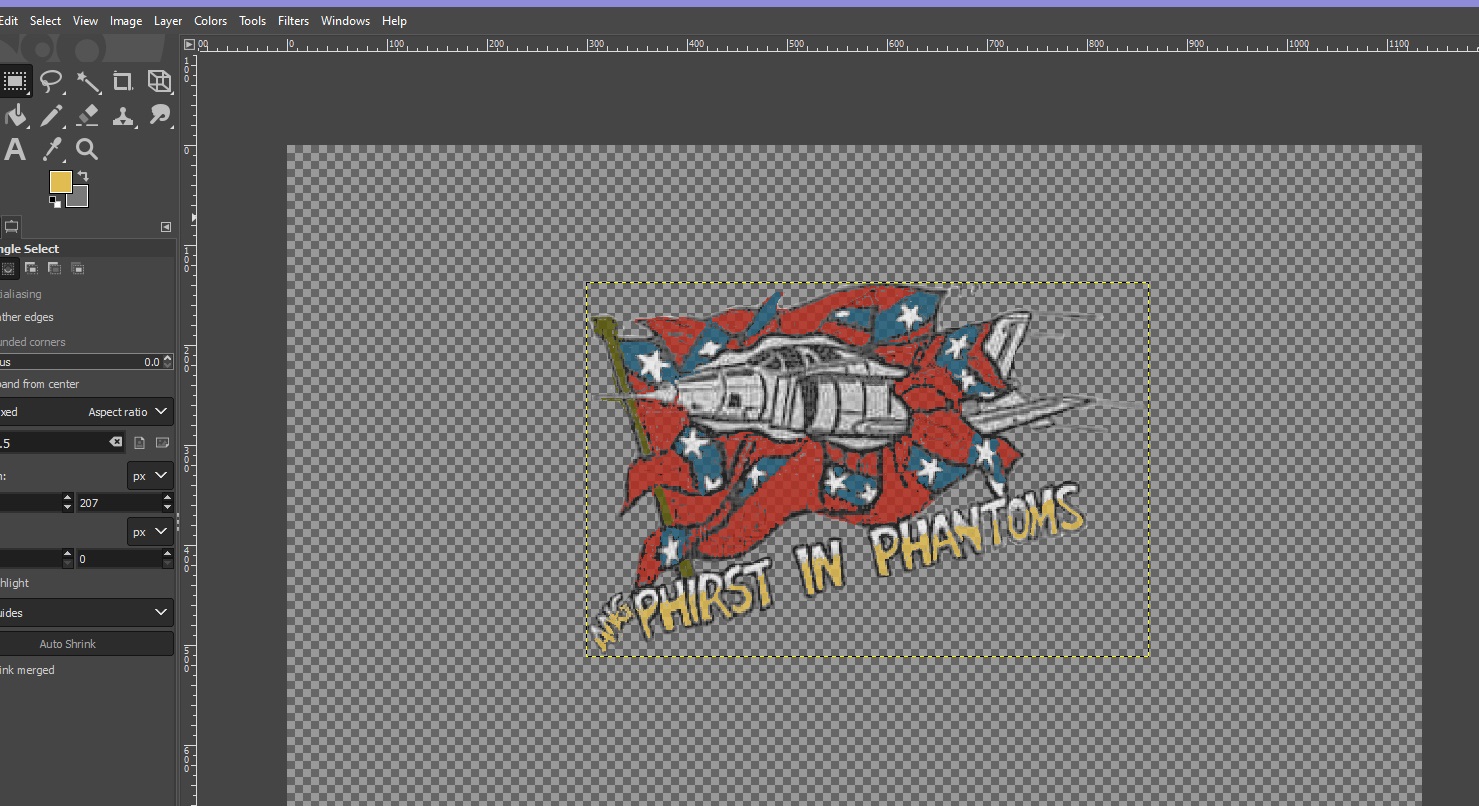Open the position unit px dropdown

[x=150, y=476]
